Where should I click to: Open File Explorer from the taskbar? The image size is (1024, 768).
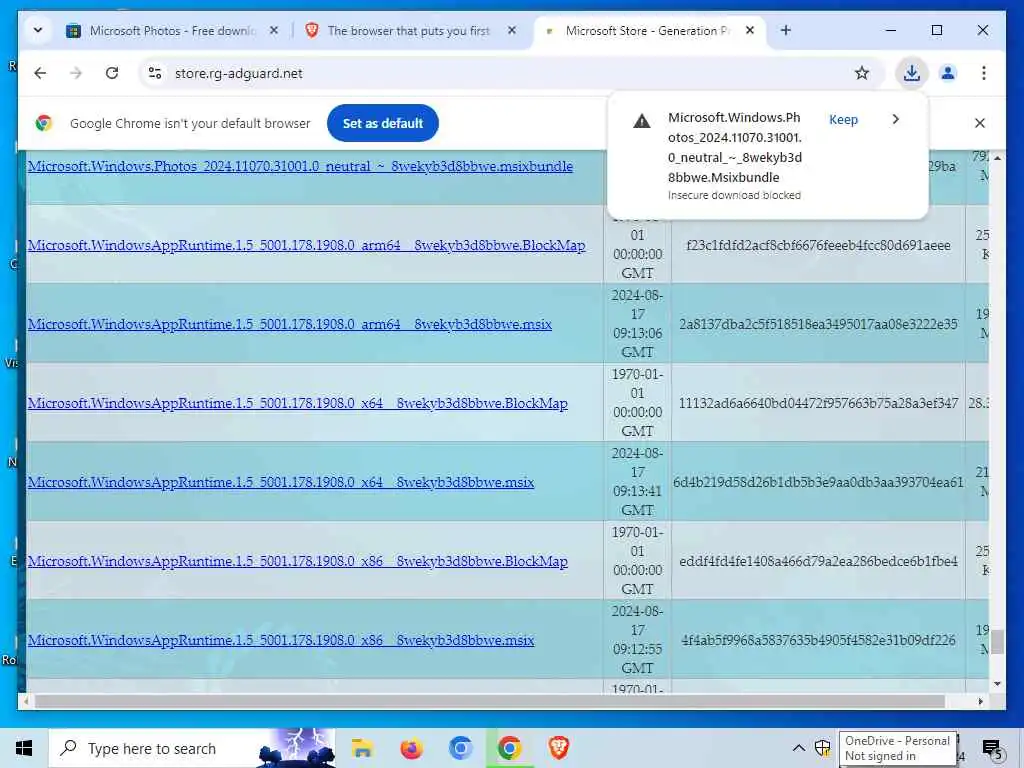362,748
